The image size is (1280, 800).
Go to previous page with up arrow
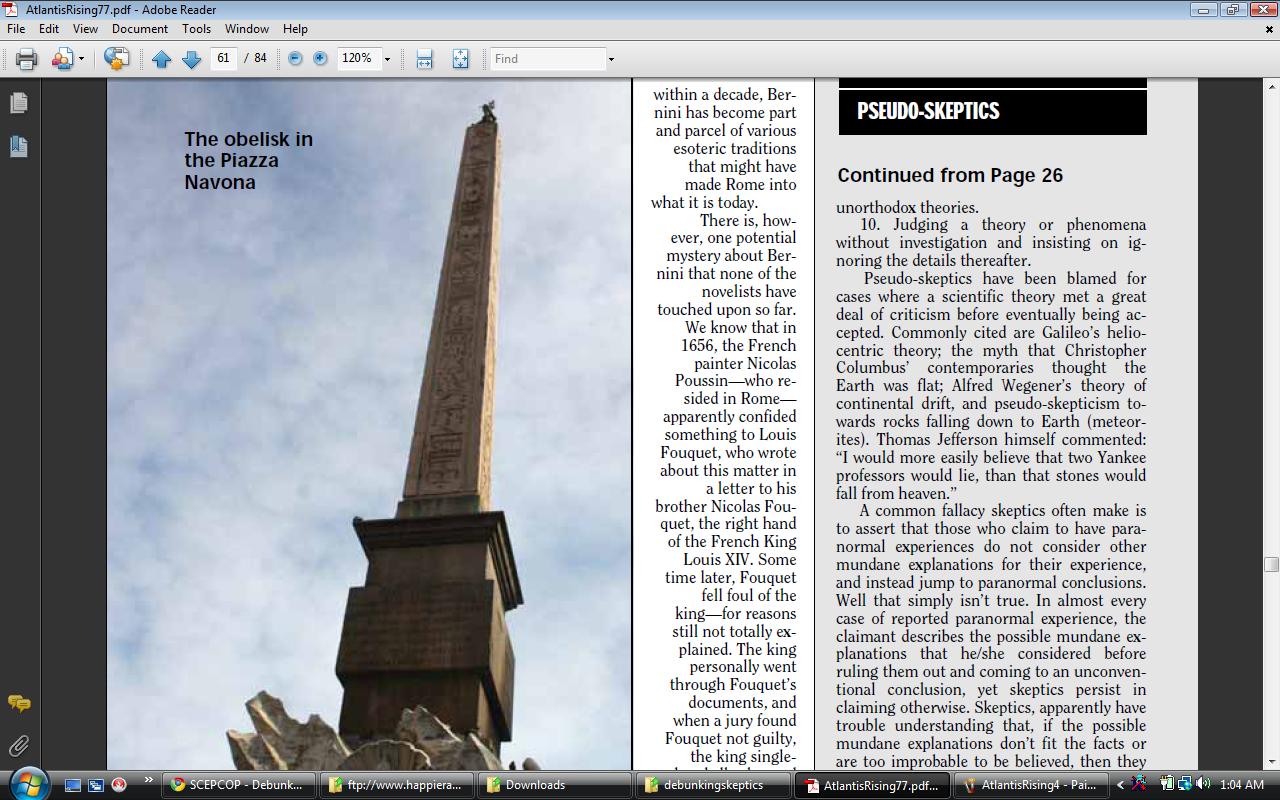pos(161,59)
